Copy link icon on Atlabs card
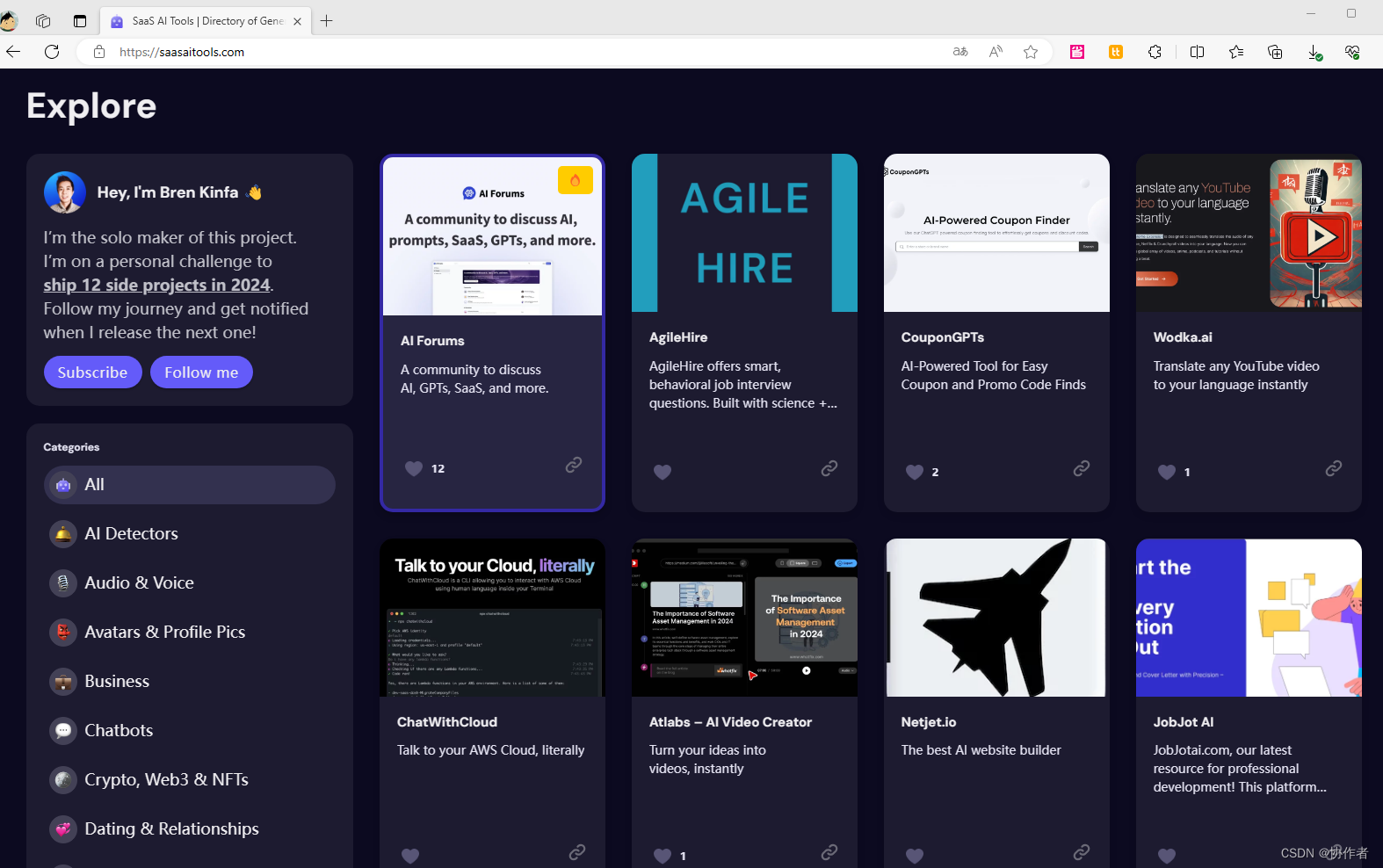 [829, 852]
